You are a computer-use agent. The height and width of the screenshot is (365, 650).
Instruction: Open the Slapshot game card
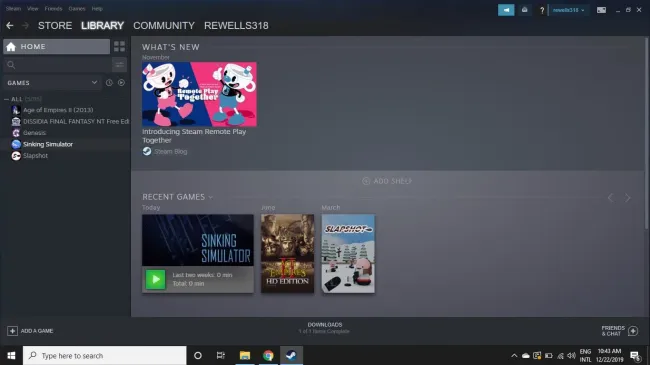click(348, 253)
